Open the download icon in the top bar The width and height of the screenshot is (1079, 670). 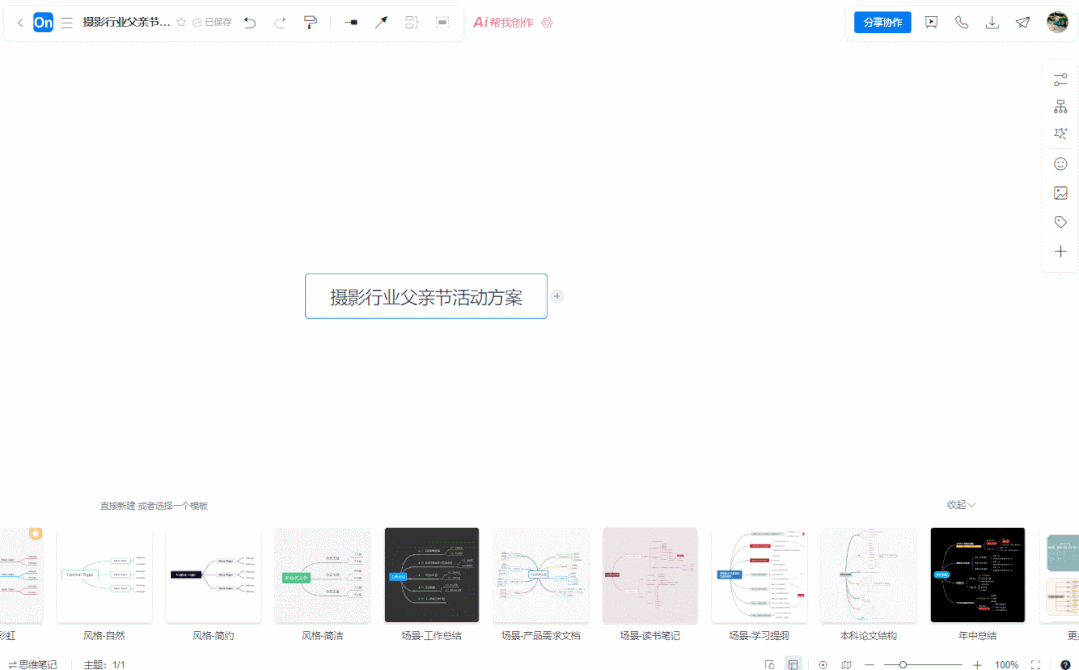[992, 21]
